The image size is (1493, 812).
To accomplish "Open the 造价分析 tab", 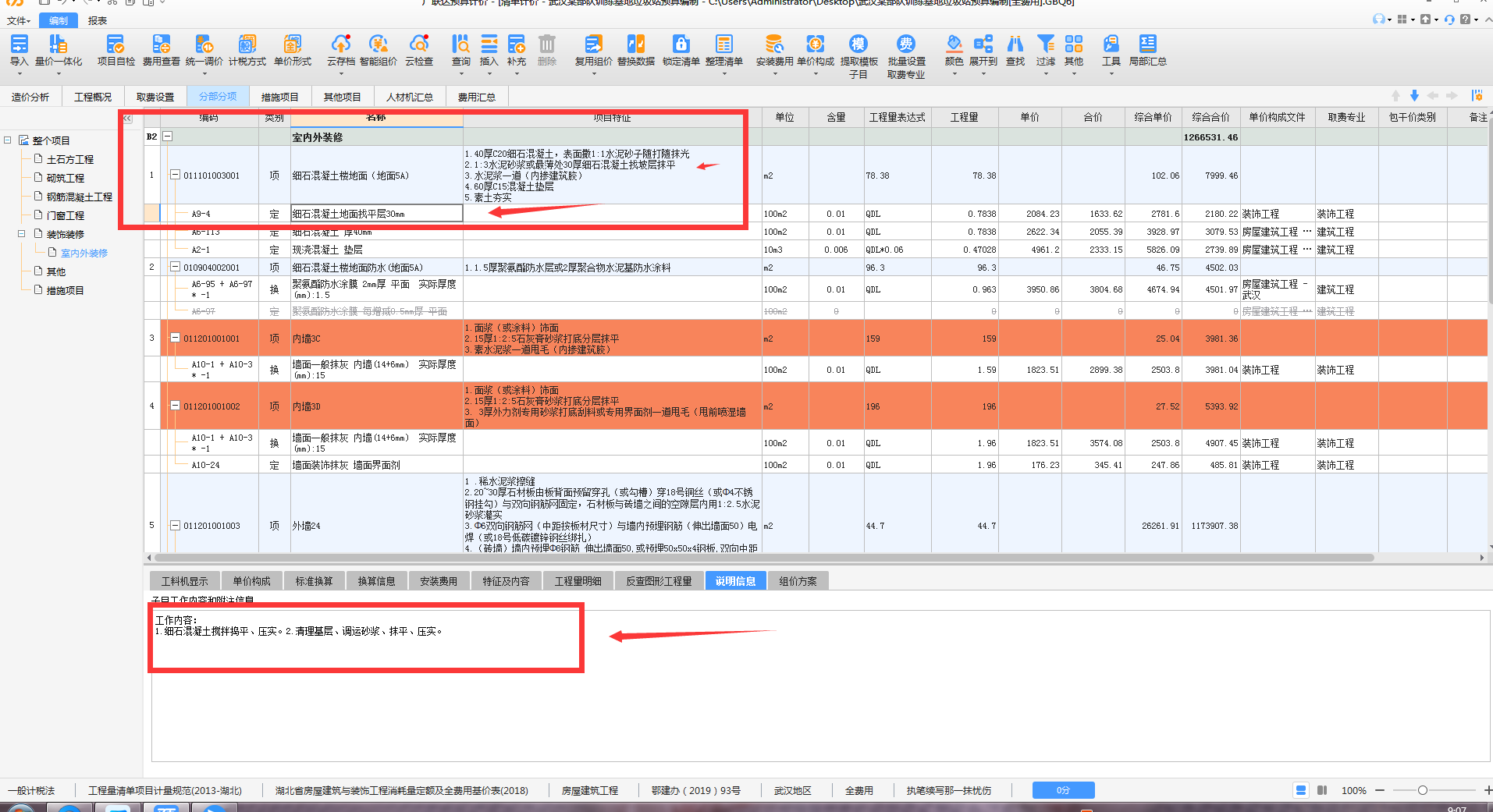I will (x=30, y=97).
